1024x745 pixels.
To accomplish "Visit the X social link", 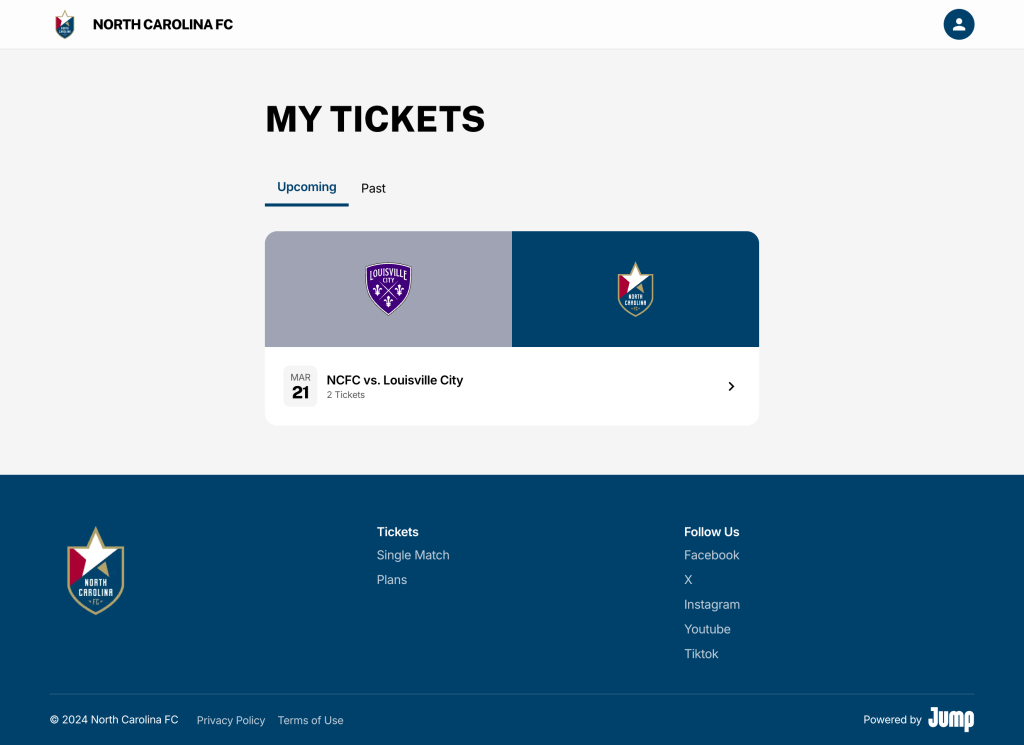I will coord(688,580).
